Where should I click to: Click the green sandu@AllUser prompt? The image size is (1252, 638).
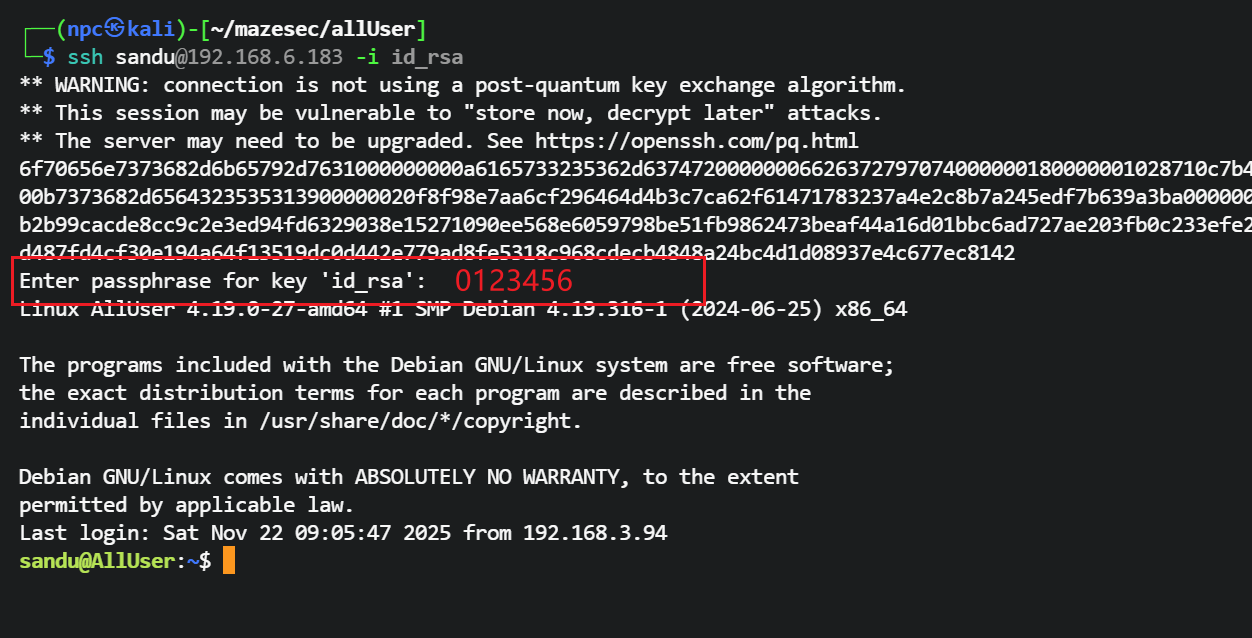pyautogui.click(x=97, y=561)
